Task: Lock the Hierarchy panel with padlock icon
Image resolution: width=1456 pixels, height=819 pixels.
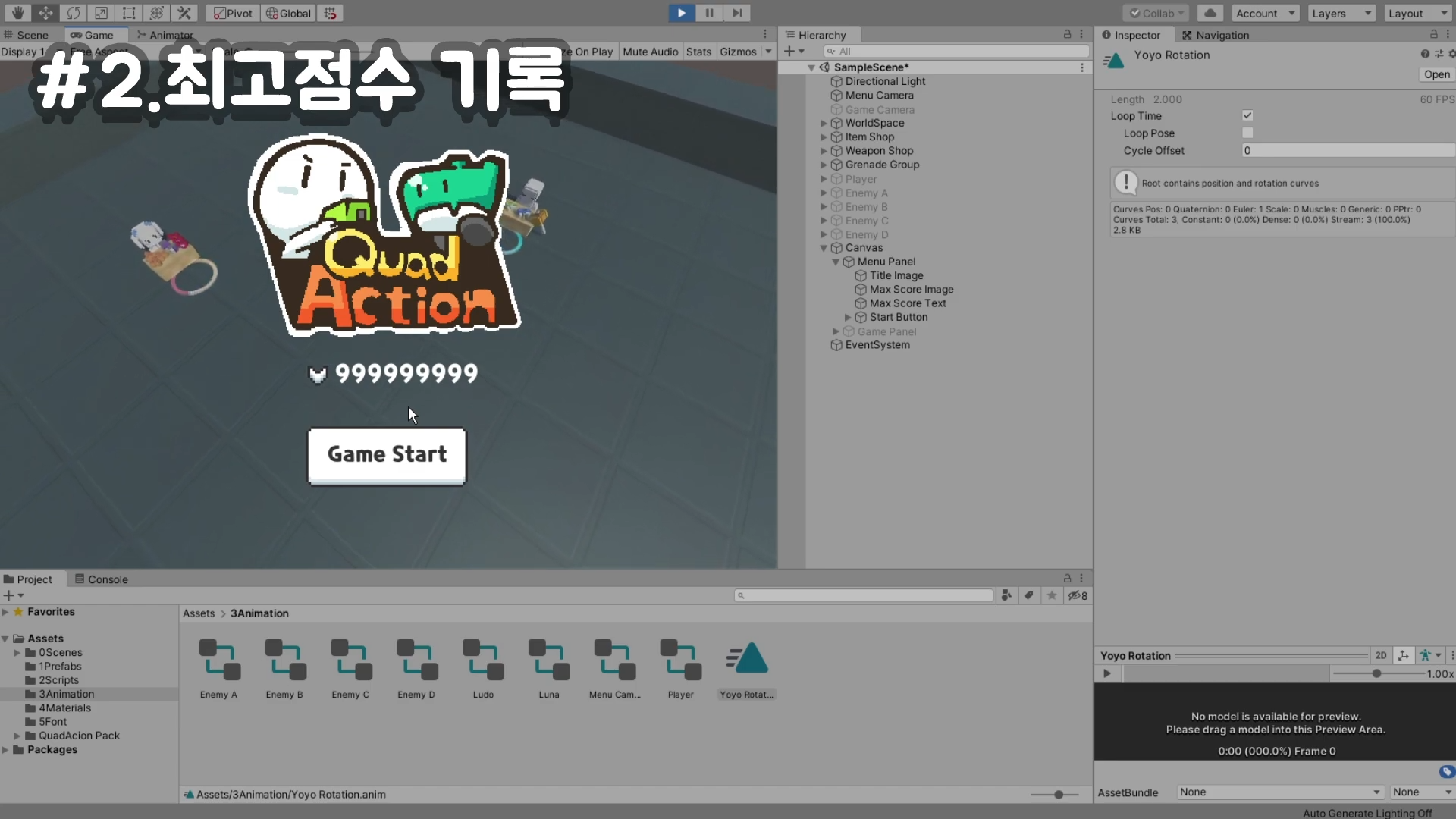Action: tap(1067, 34)
